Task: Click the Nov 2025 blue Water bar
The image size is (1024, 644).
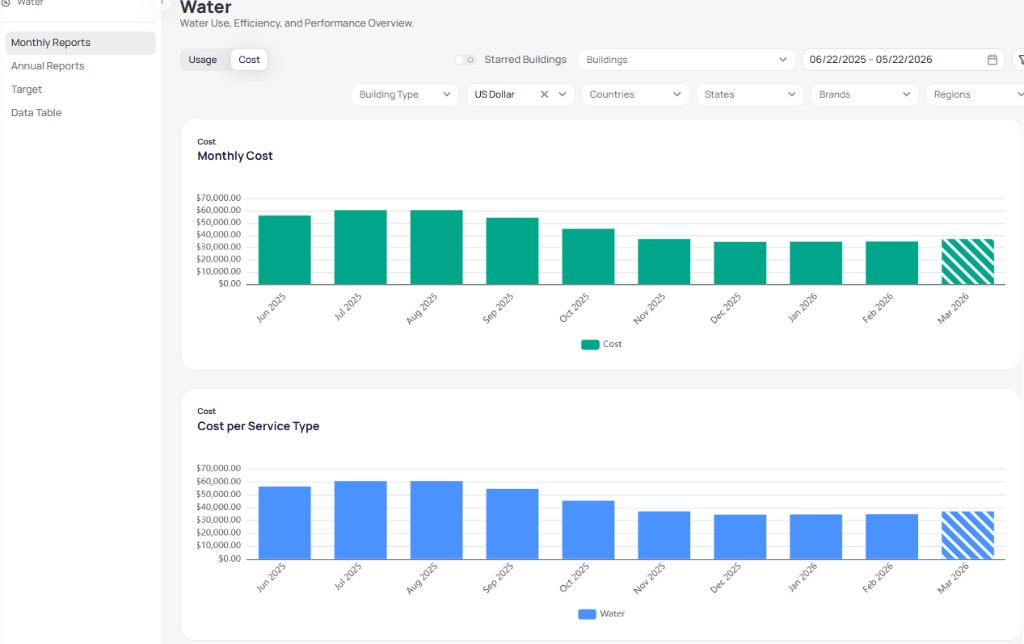Action: click(x=664, y=535)
